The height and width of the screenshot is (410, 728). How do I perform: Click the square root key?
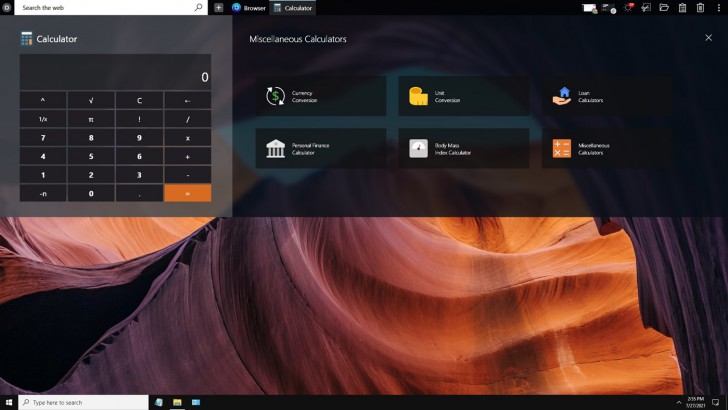point(91,100)
